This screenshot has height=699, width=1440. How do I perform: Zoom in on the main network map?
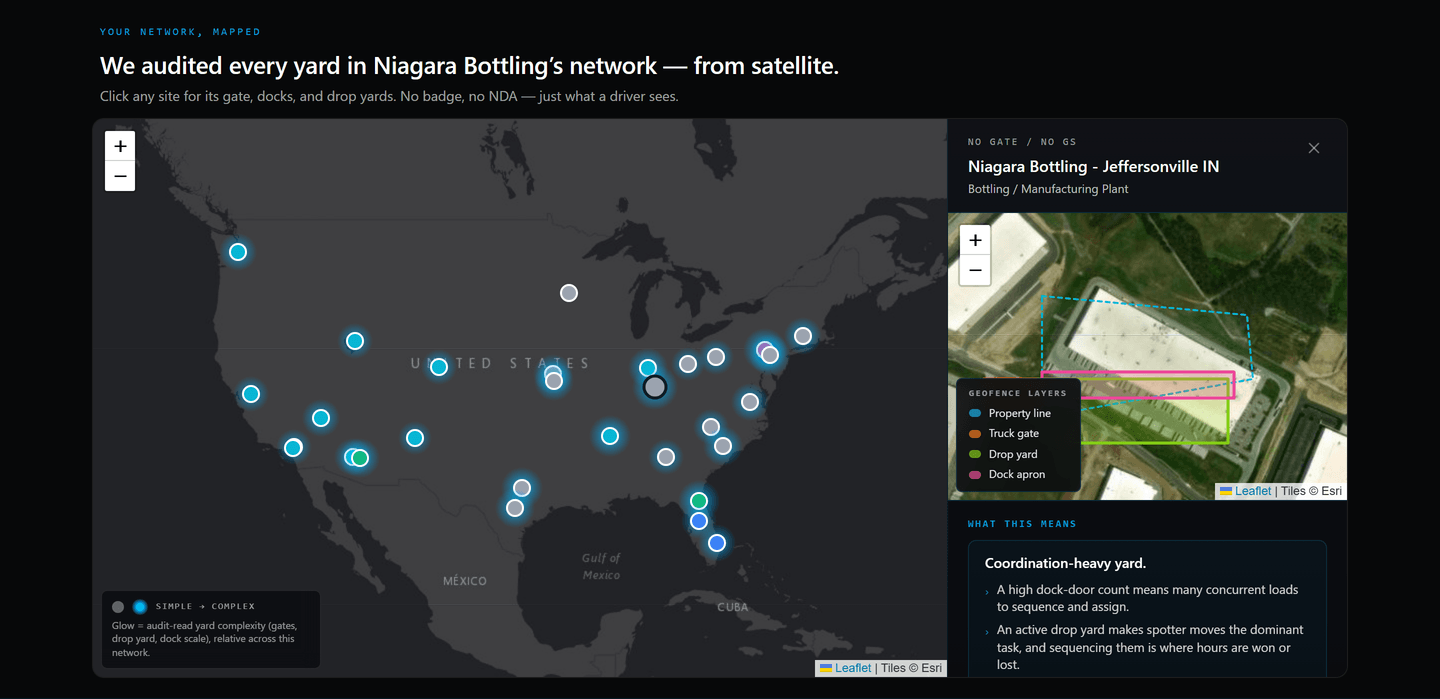120,146
